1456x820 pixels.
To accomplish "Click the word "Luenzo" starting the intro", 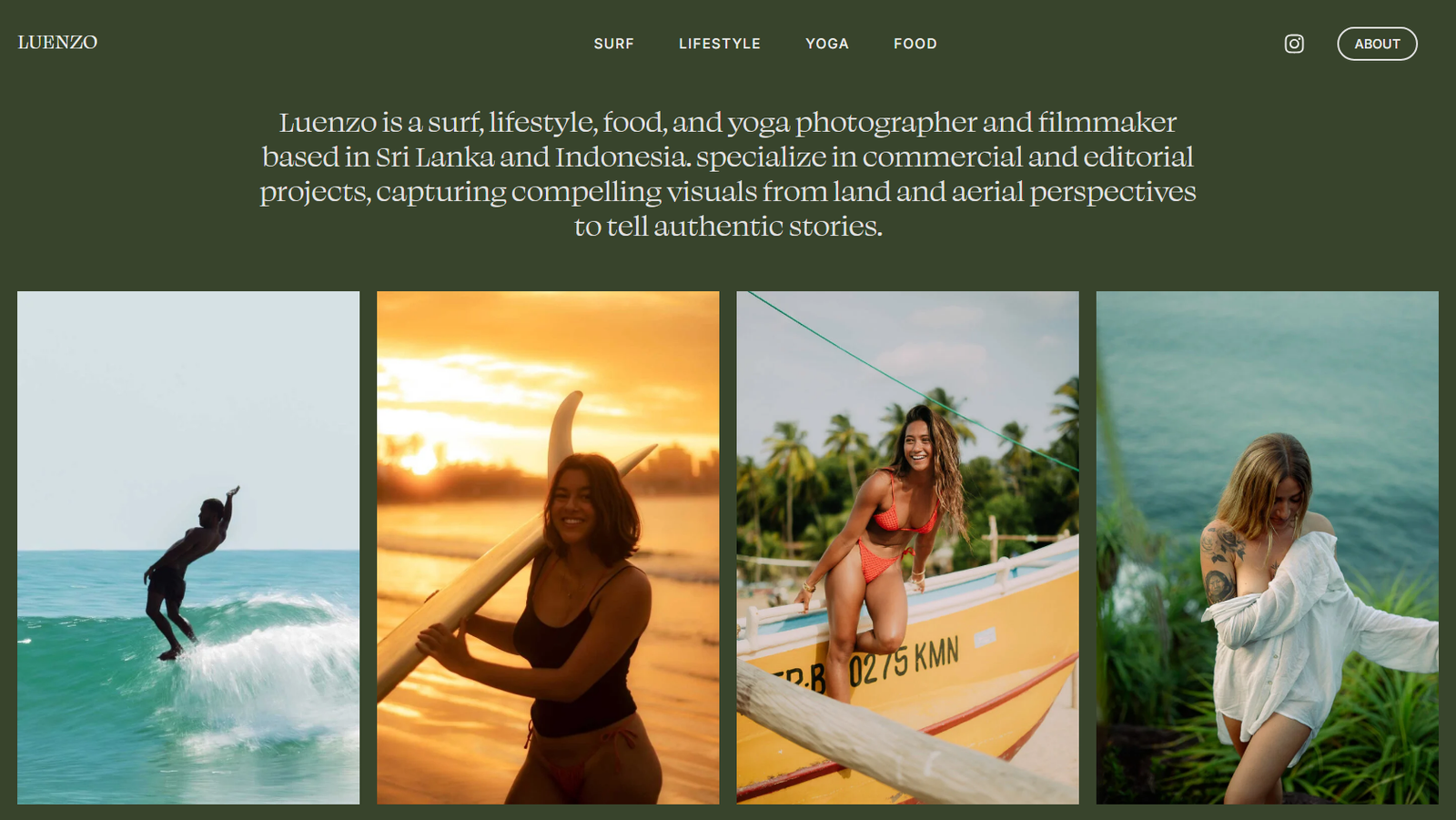I will (x=328, y=123).
